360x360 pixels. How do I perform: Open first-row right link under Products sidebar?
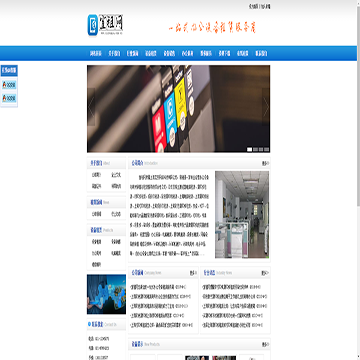(x=116, y=242)
